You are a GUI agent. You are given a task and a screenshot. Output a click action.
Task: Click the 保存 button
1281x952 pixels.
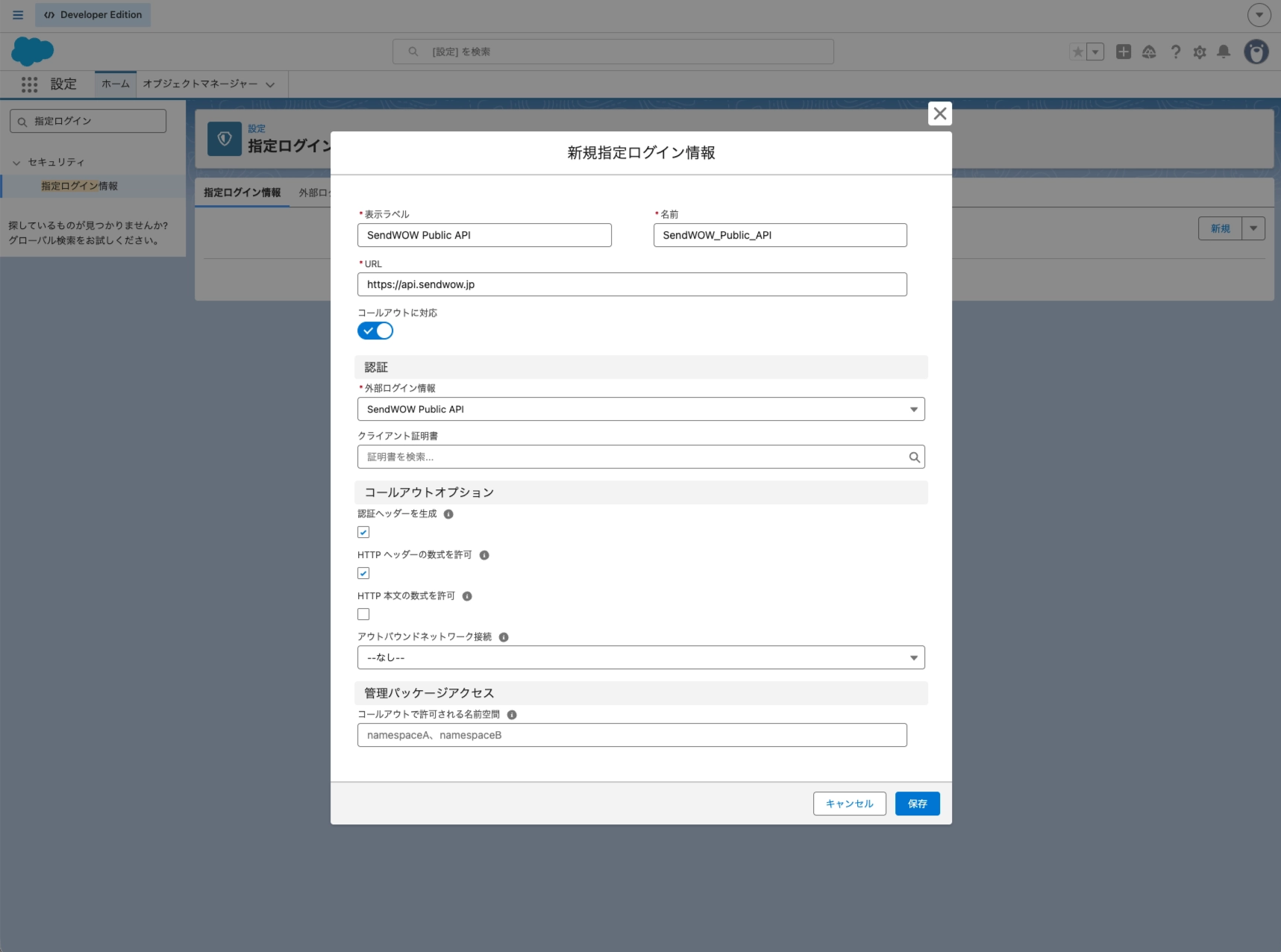tap(918, 804)
